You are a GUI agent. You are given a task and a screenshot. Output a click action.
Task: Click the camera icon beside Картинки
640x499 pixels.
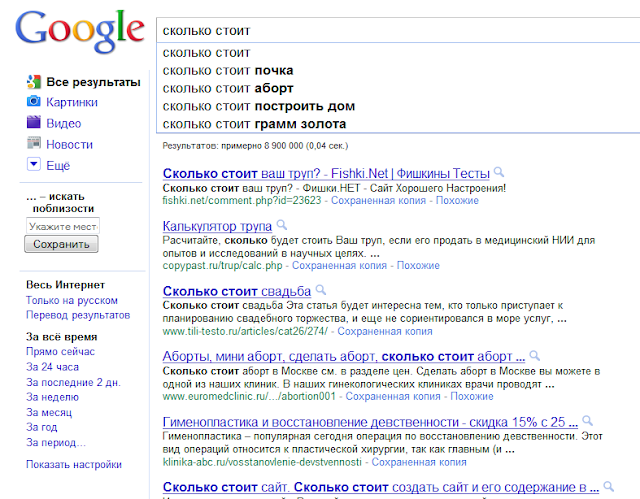point(33,101)
